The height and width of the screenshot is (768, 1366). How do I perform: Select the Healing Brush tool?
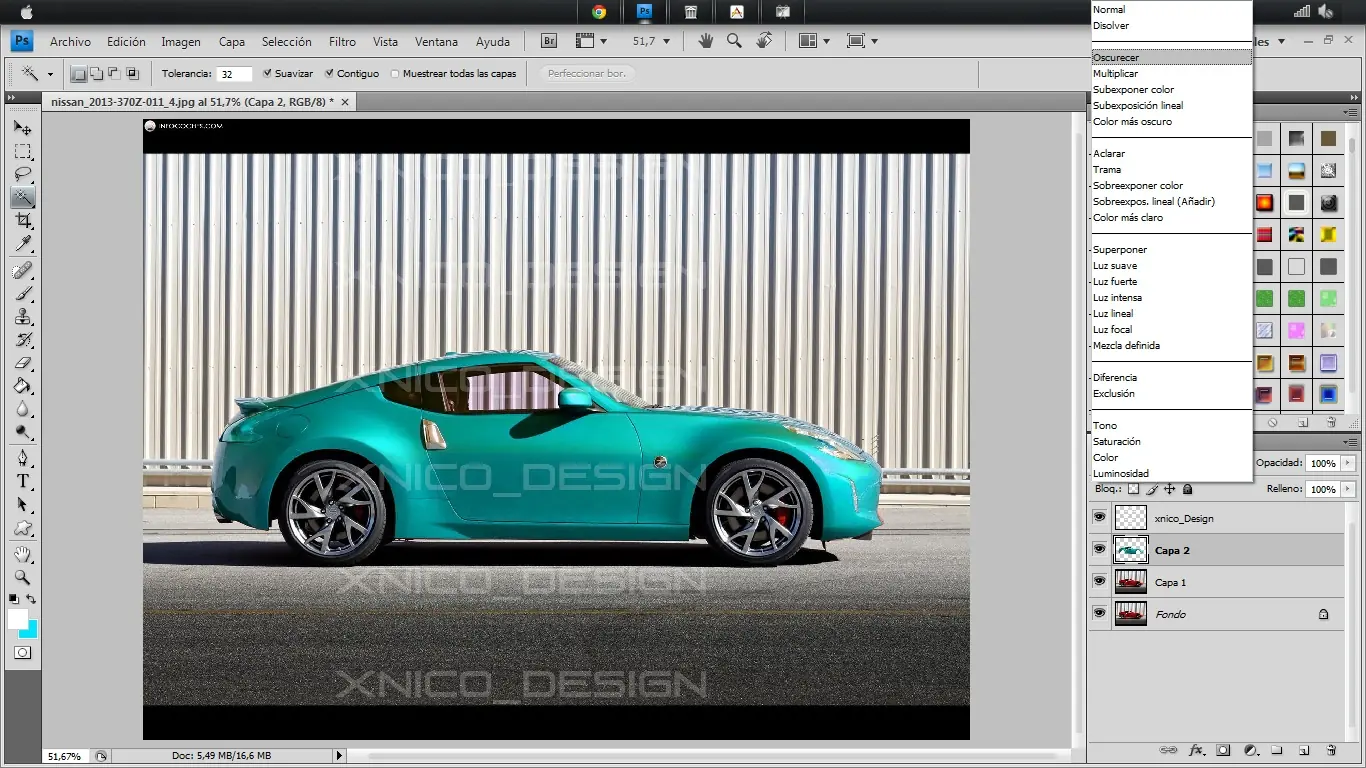click(22, 271)
